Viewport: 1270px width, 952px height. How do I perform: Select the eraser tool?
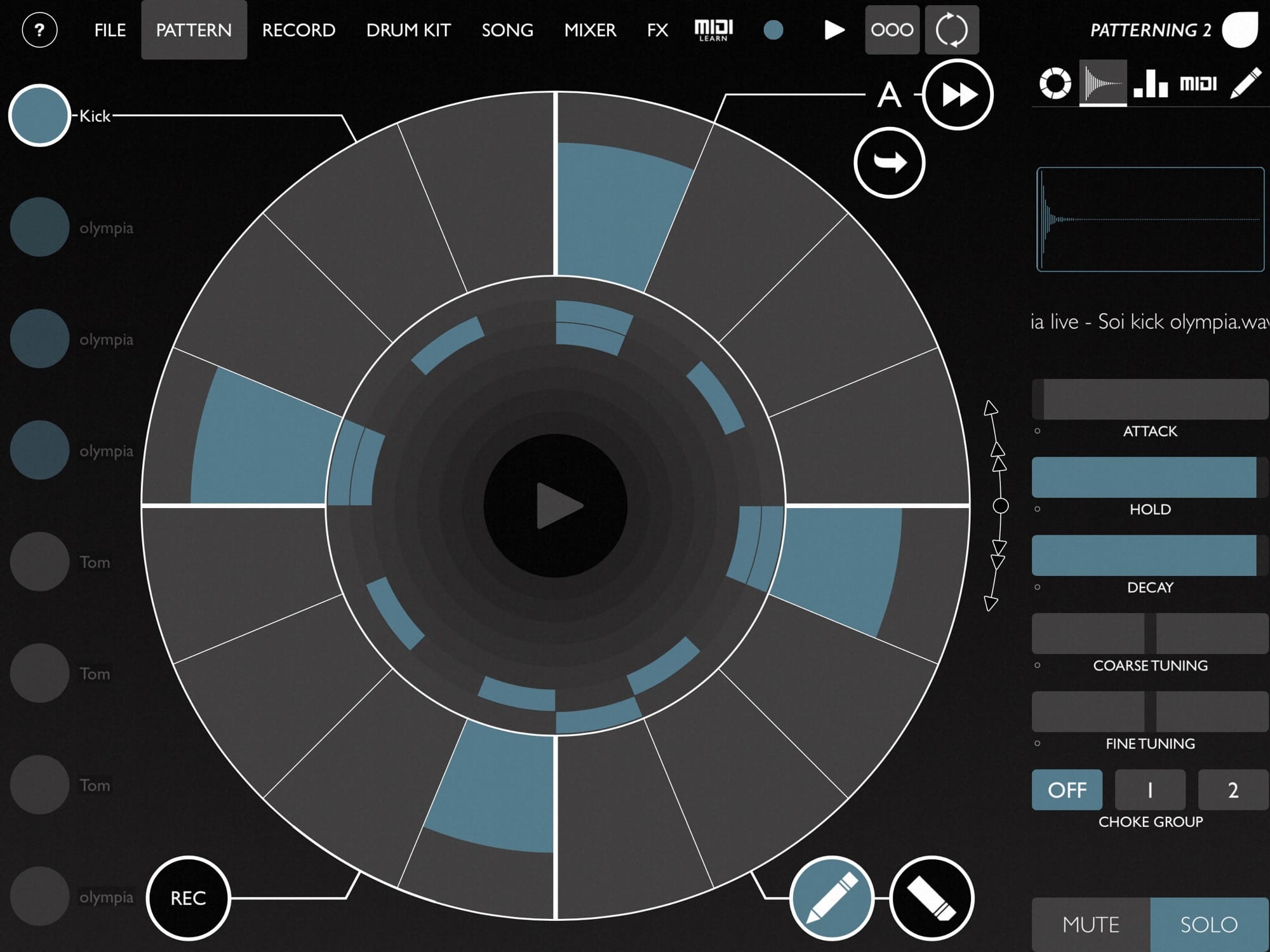[932, 898]
